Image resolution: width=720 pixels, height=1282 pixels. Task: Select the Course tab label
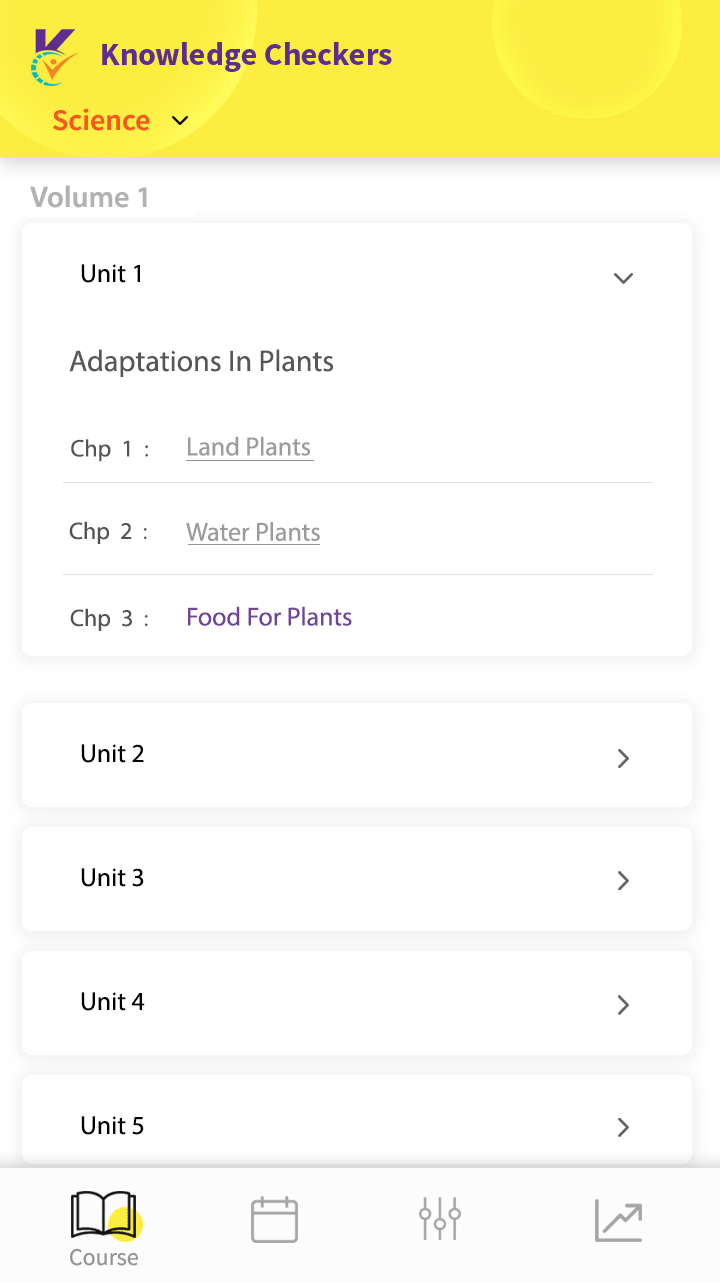[104, 1258]
